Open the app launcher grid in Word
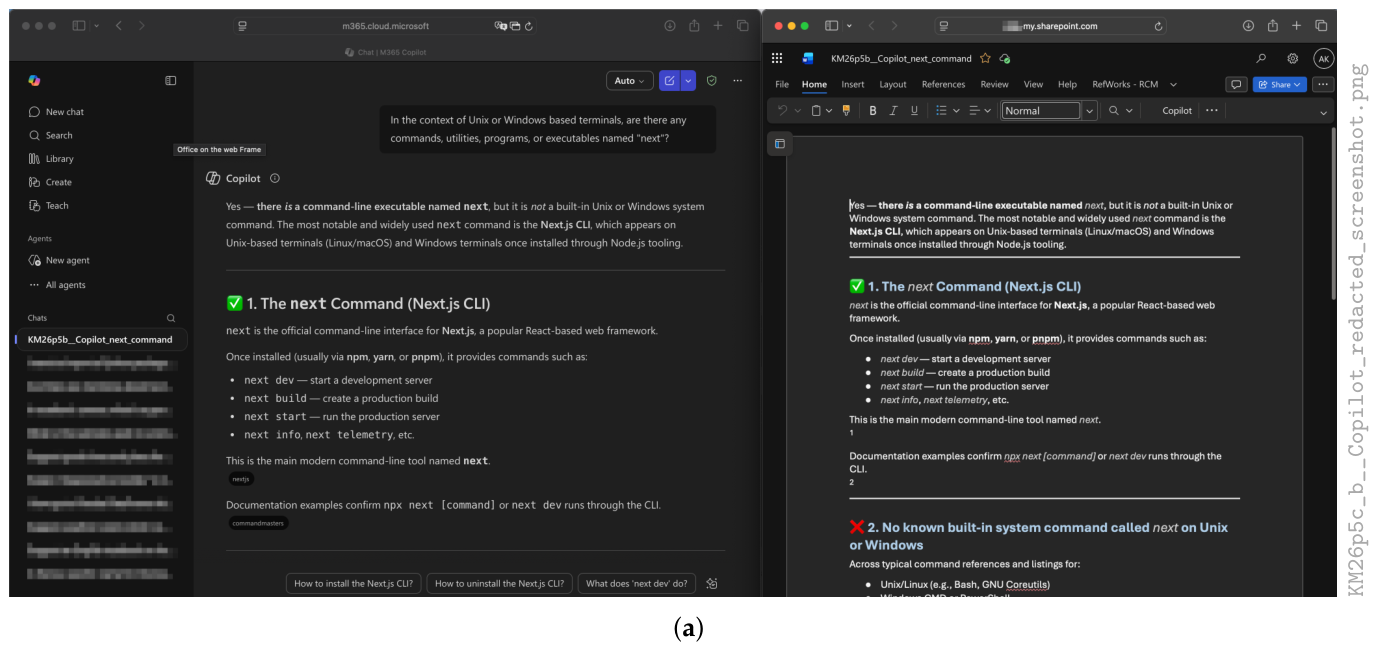This screenshot has height=649, width=1377. 777,58
